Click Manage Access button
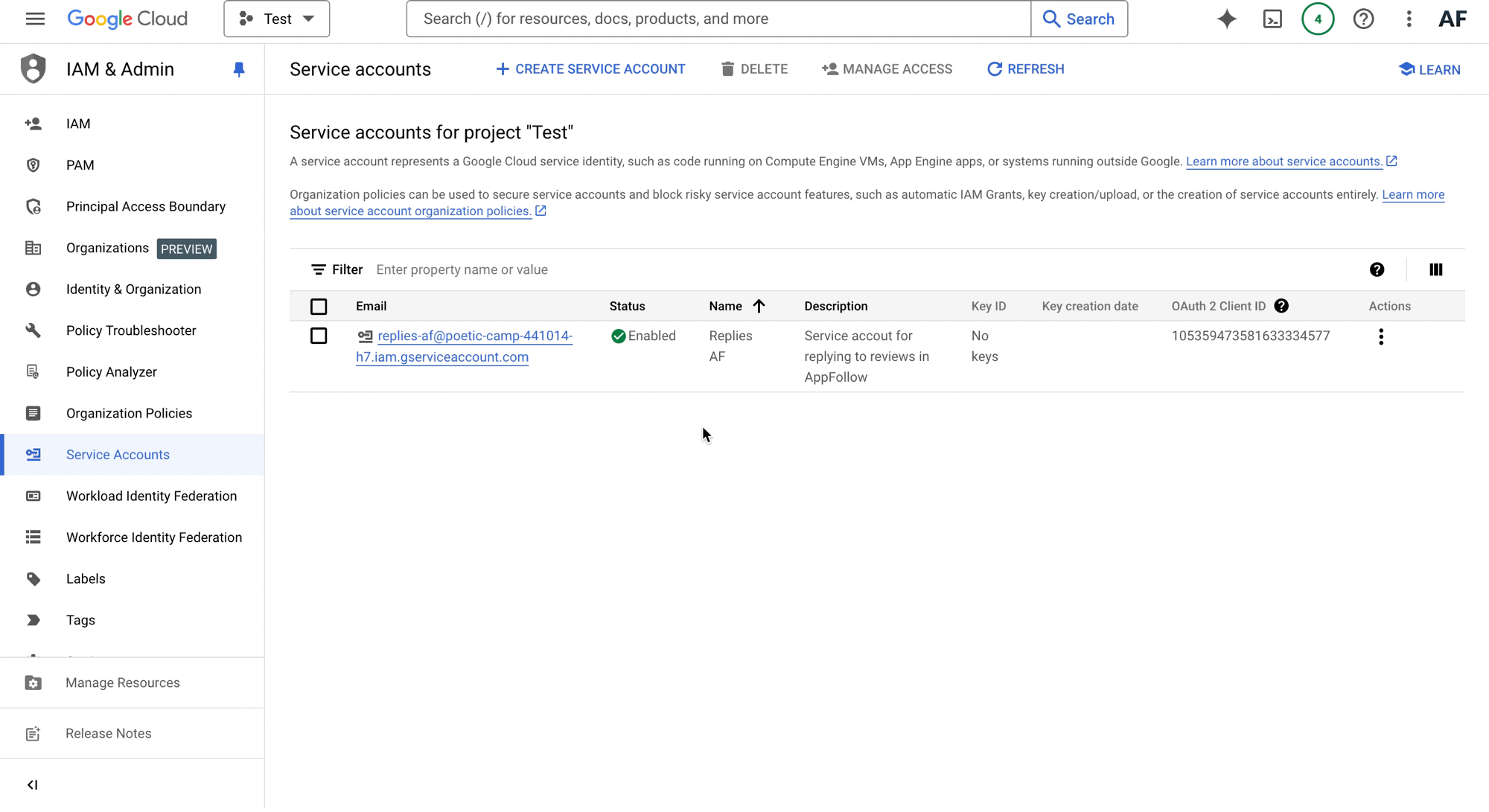The image size is (1489, 812). pos(887,69)
